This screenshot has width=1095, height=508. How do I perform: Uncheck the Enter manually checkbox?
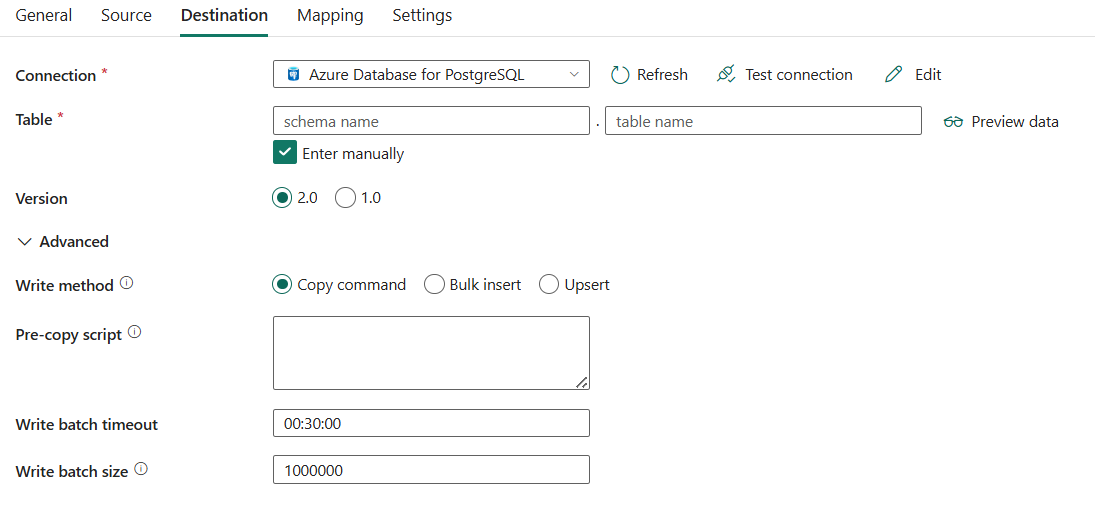(x=285, y=152)
